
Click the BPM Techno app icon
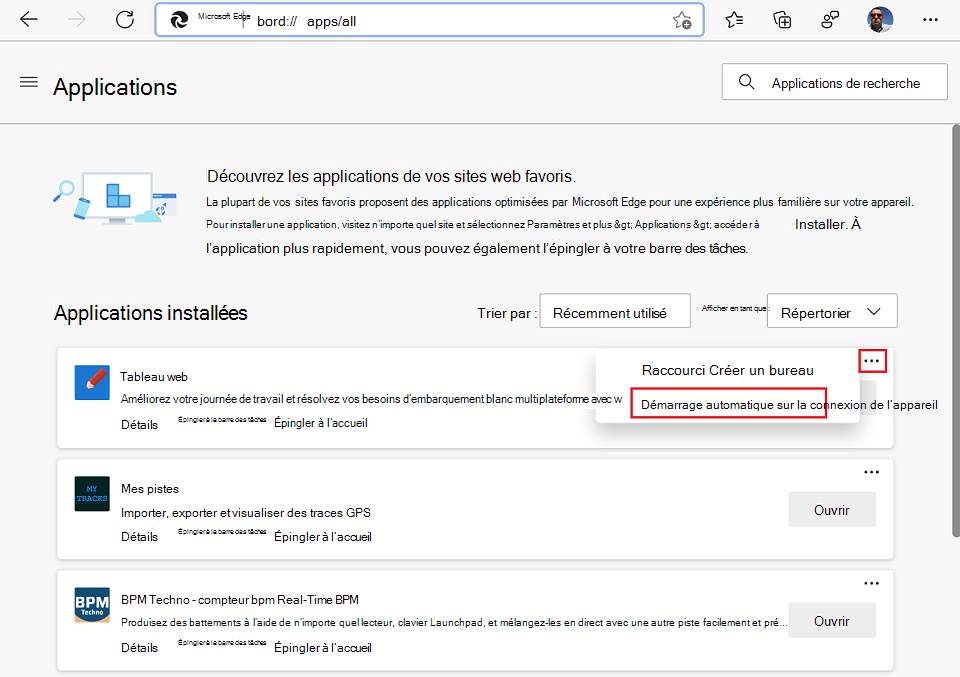pos(91,605)
